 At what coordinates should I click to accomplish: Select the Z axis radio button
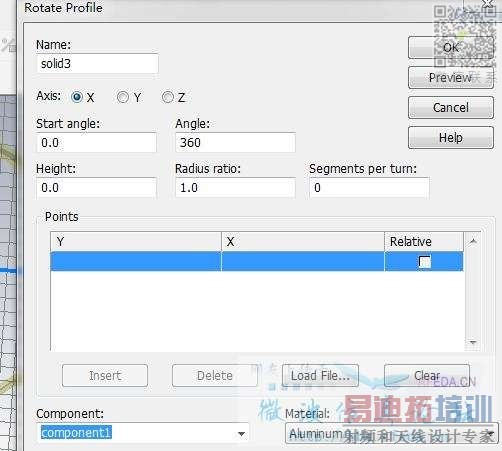coord(168,97)
